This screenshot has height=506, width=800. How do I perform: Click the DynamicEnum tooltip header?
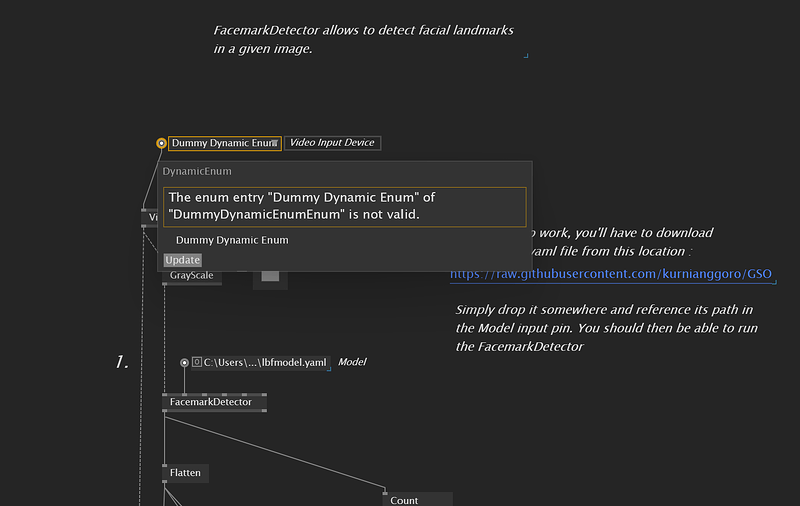pos(198,172)
